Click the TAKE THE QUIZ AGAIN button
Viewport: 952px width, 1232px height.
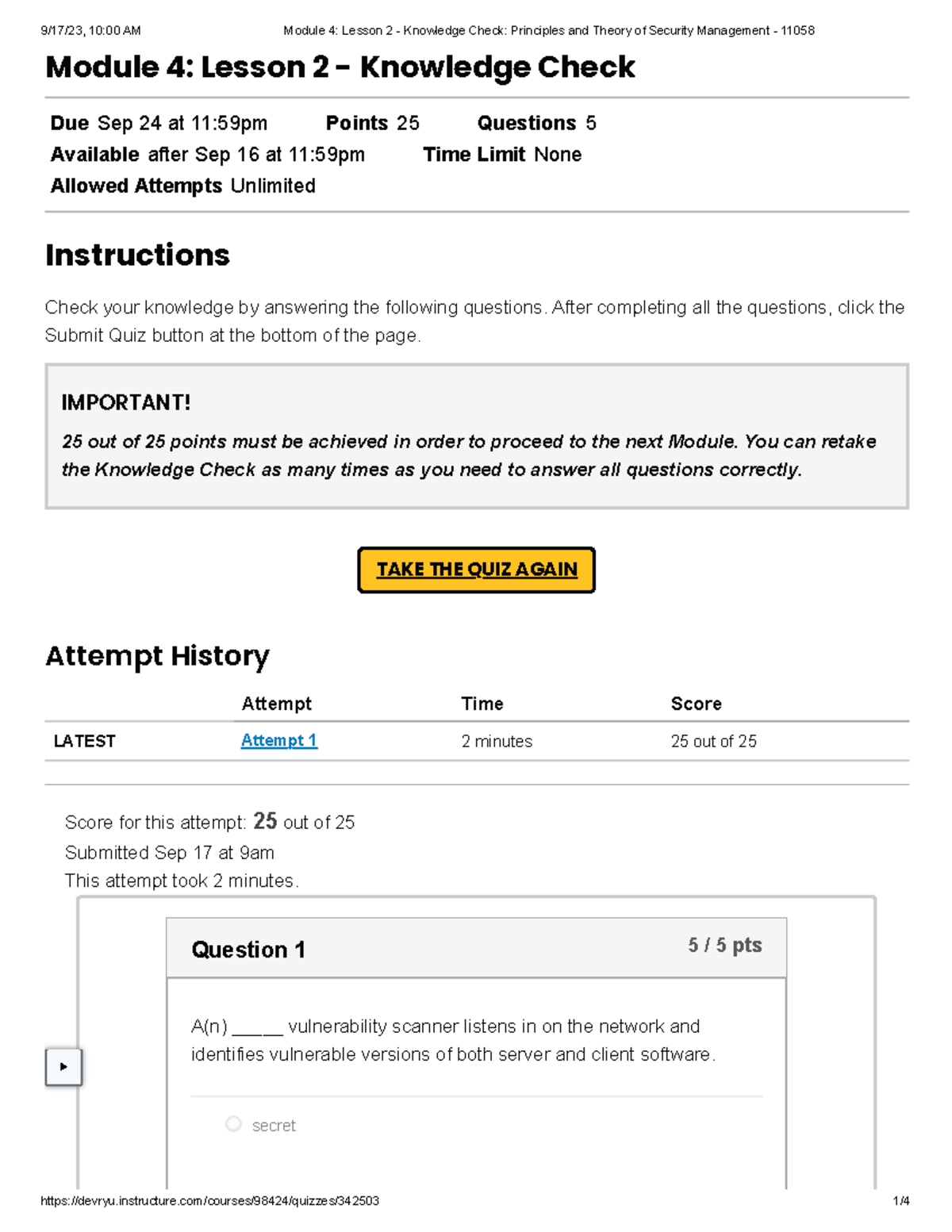[x=476, y=570]
